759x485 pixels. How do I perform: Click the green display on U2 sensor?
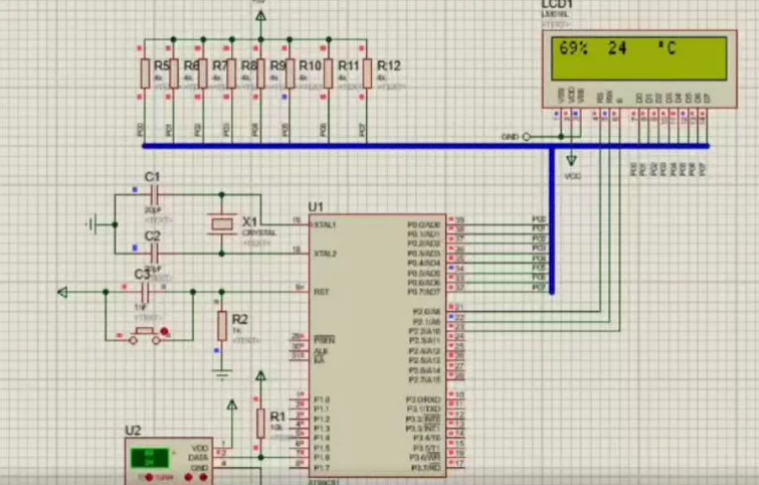(150, 459)
